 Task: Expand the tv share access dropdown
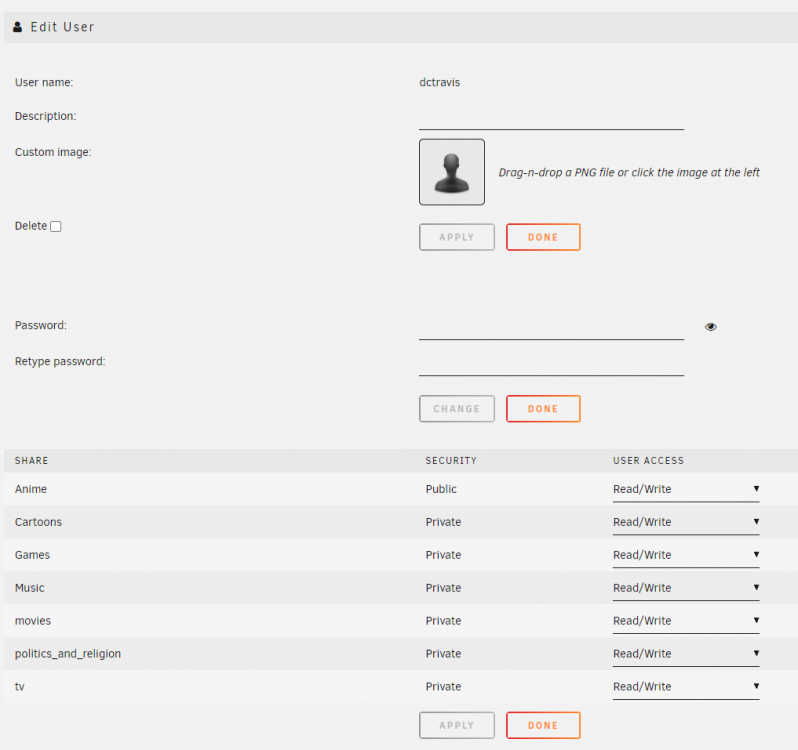686,686
